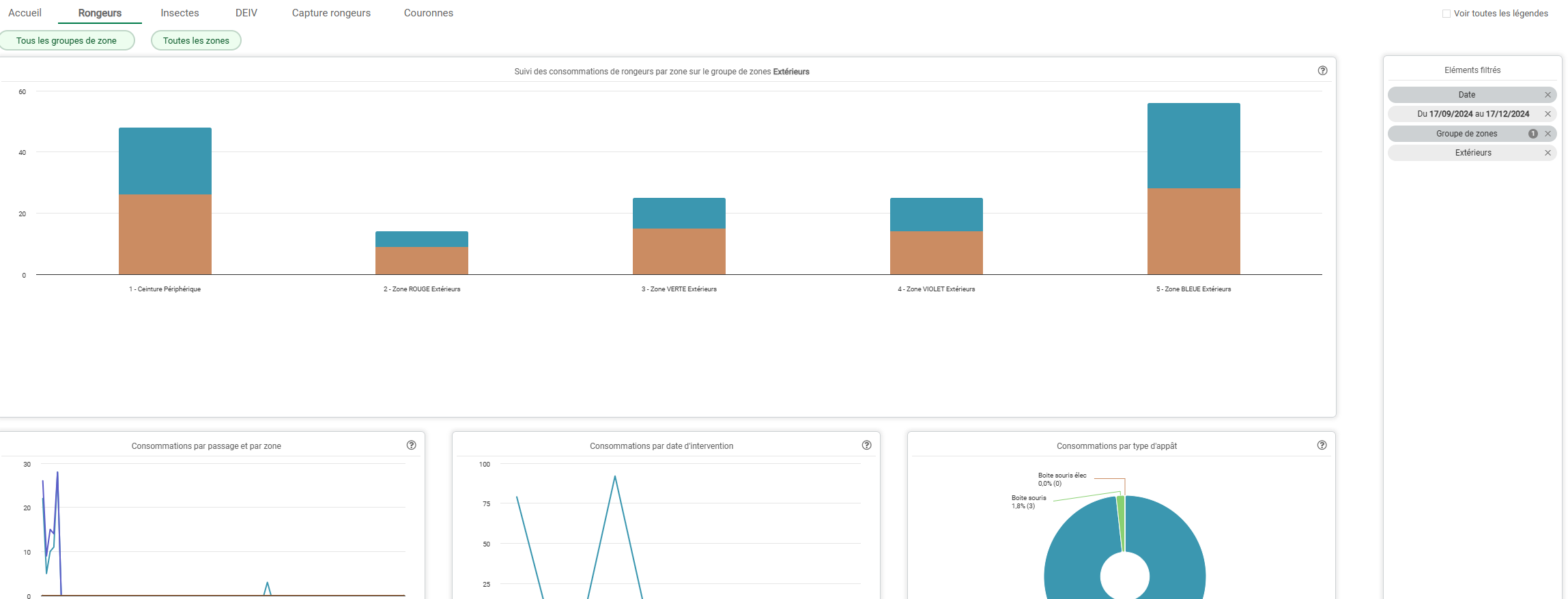Click the bar chart title mentioning Extérieurs
1568x599 pixels.
[661, 72]
